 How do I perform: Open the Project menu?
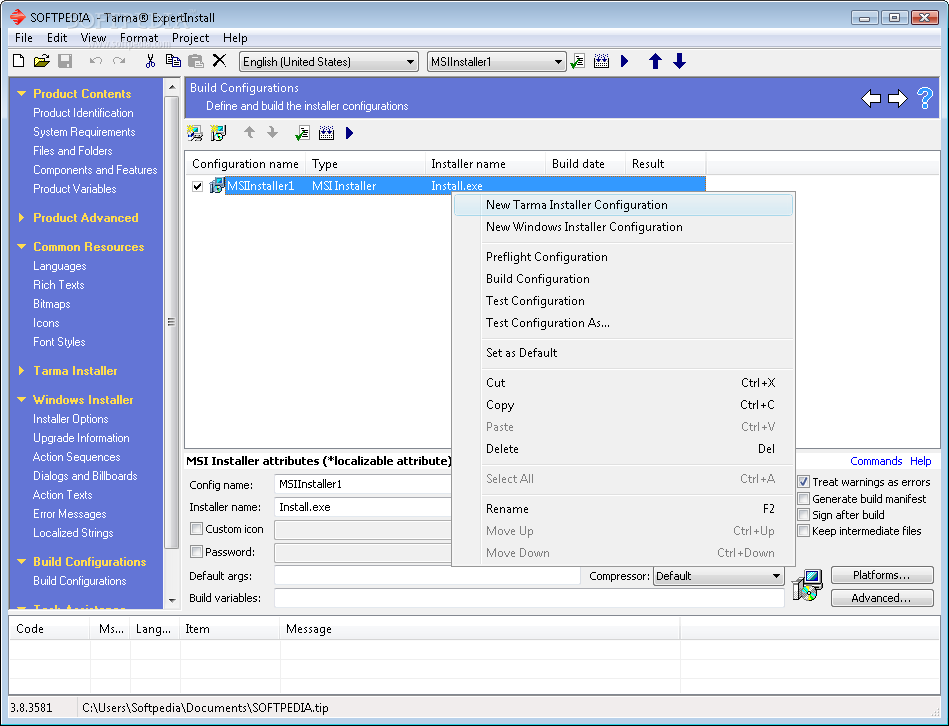(x=191, y=38)
